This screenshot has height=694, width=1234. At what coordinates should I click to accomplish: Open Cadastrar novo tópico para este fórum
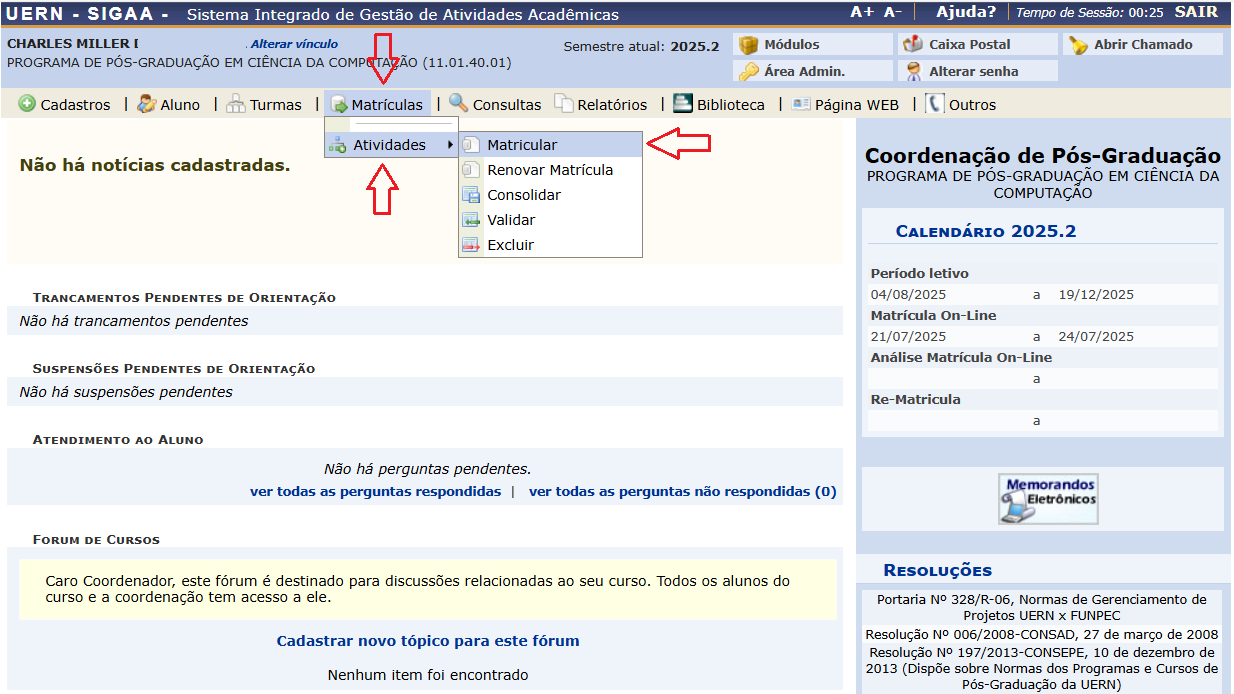click(x=428, y=641)
